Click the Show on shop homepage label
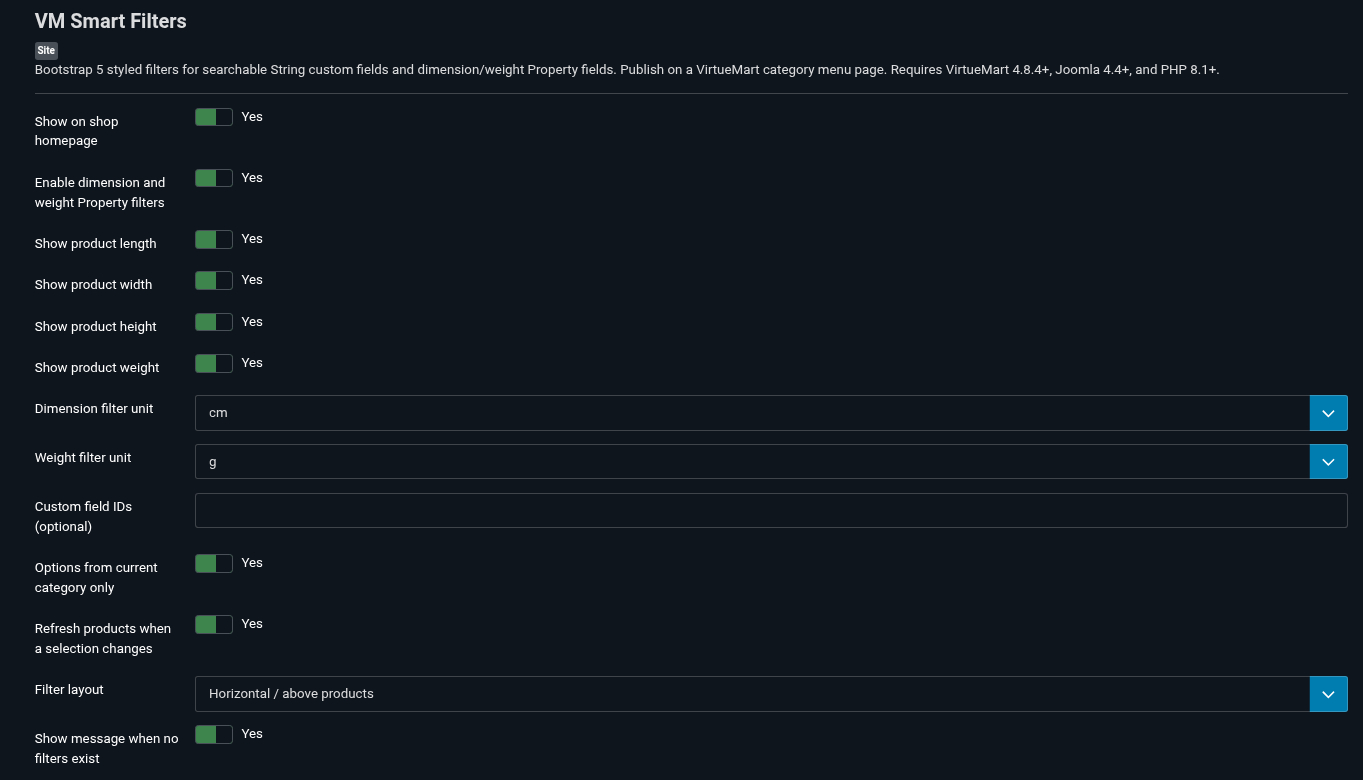This screenshot has width=1363, height=780. click(76, 131)
